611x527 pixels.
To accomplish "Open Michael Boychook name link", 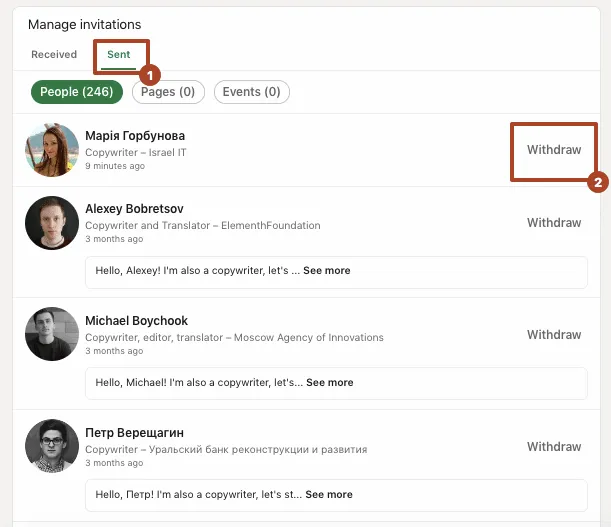I will [136, 320].
